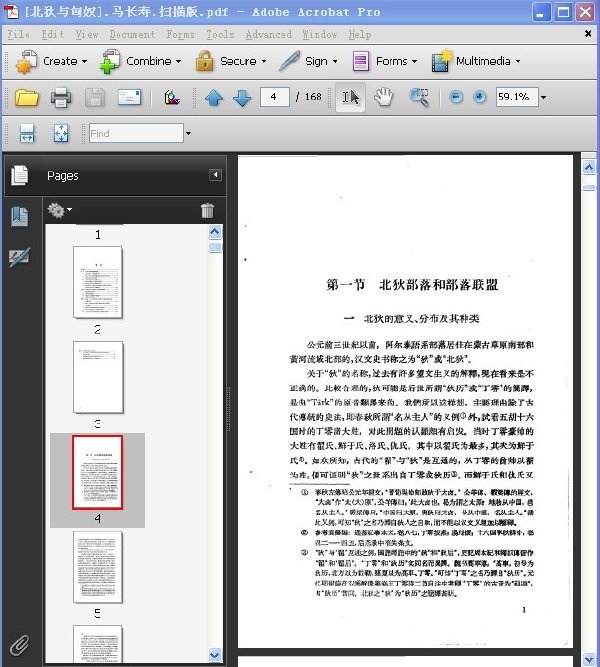Click thumbnails panel scroll up arrow
Image resolution: width=600 pixels, height=667 pixels.
click(215, 232)
